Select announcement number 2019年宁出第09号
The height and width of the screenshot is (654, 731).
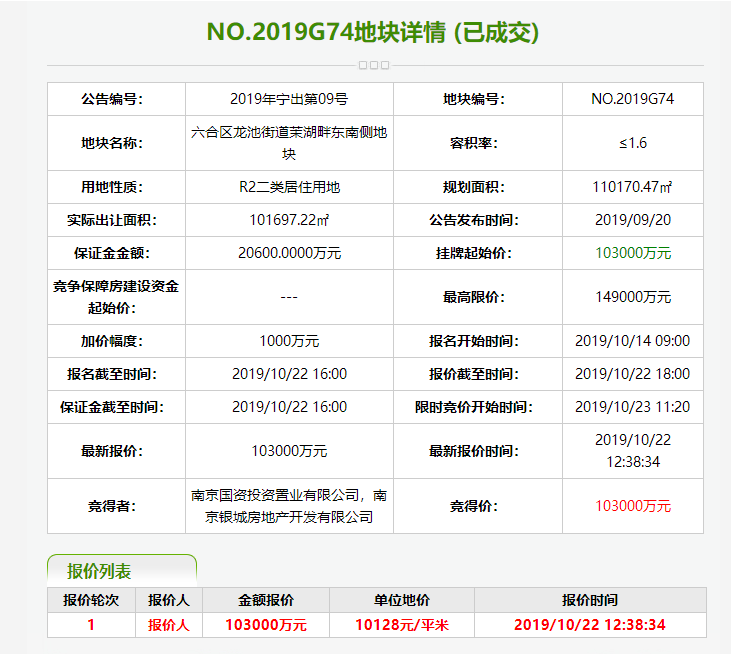click(x=289, y=99)
